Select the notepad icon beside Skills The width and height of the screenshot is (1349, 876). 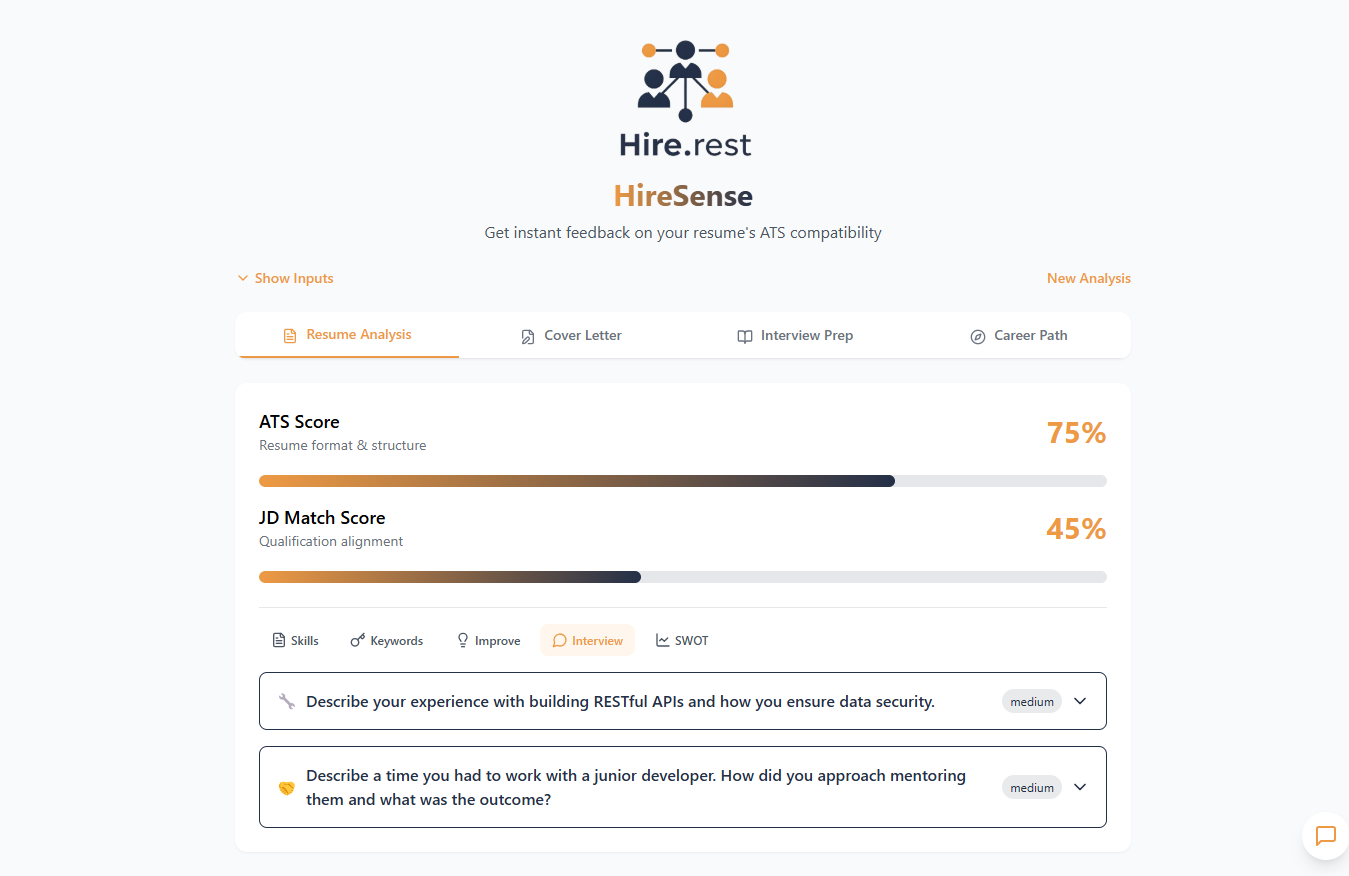pos(277,639)
